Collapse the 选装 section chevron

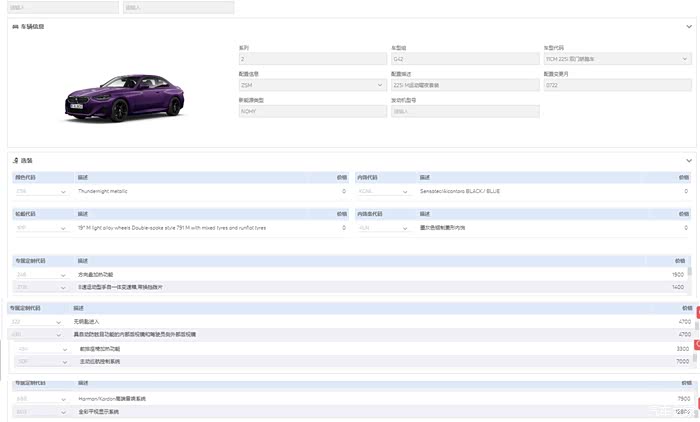689,161
